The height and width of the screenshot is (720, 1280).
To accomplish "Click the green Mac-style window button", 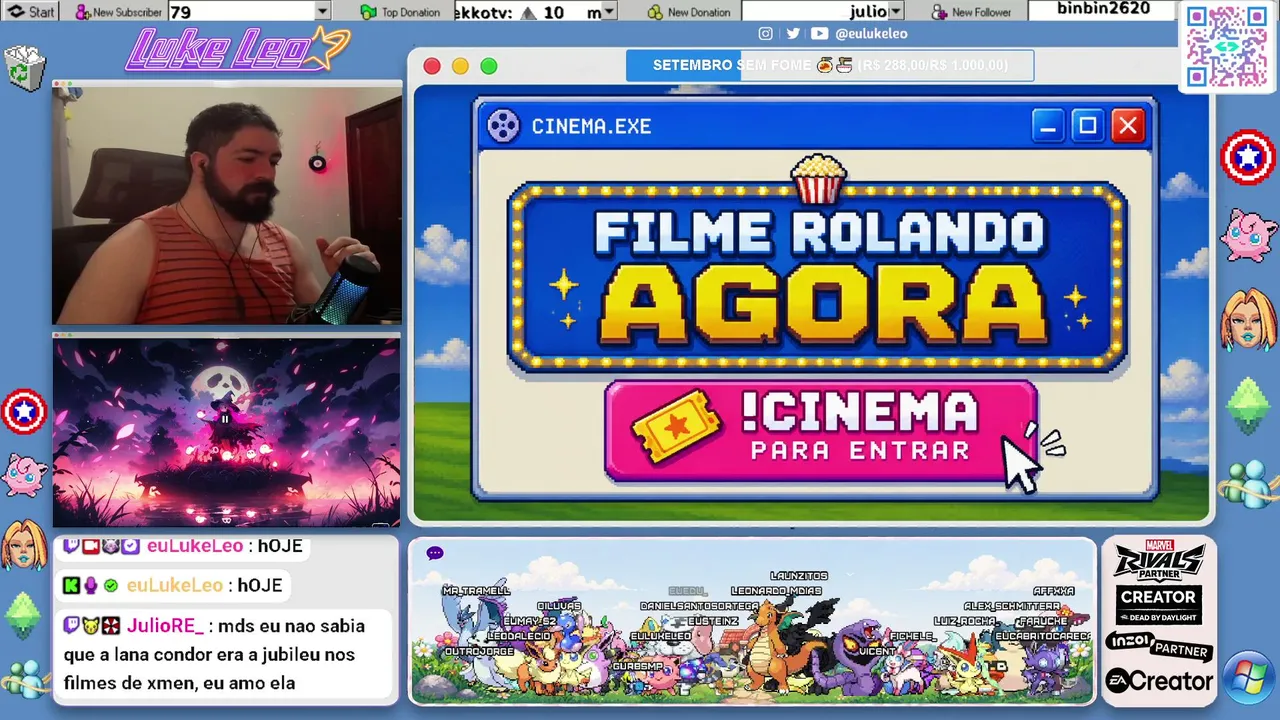I will (488, 66).
